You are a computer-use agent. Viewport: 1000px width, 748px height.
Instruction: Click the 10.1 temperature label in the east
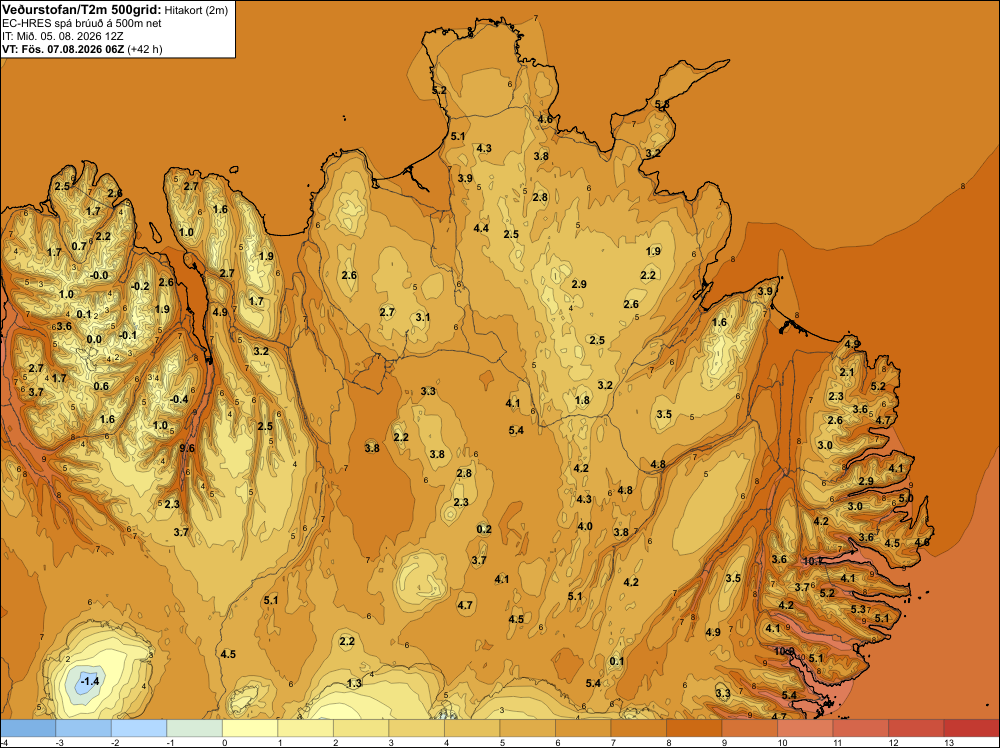pyautogui.click(x=813, y=562)
